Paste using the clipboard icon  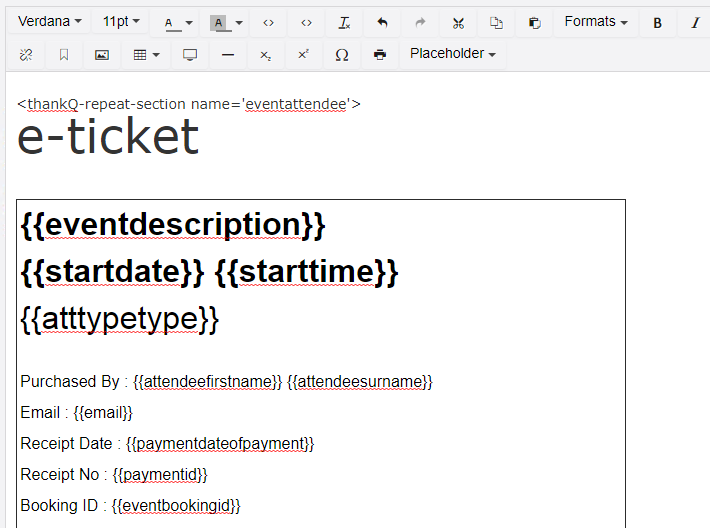click(534, 23)
